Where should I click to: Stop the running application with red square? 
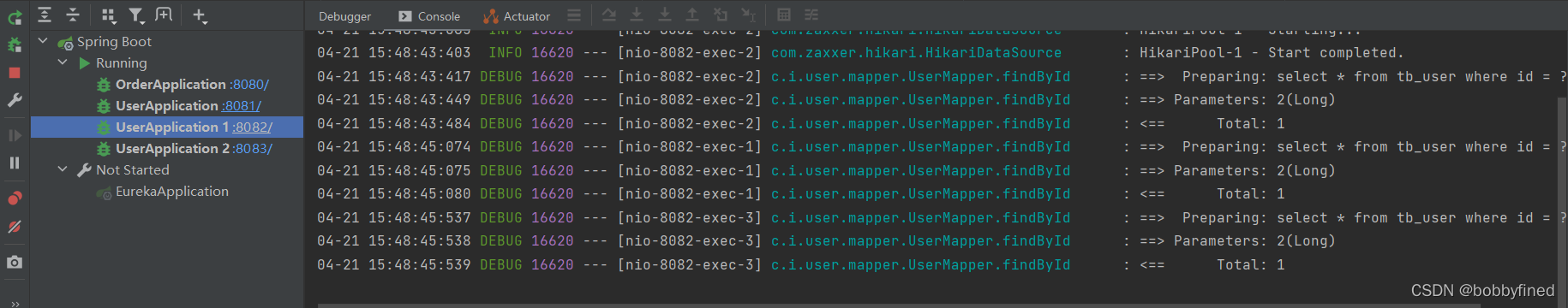(x=15, y=73)
